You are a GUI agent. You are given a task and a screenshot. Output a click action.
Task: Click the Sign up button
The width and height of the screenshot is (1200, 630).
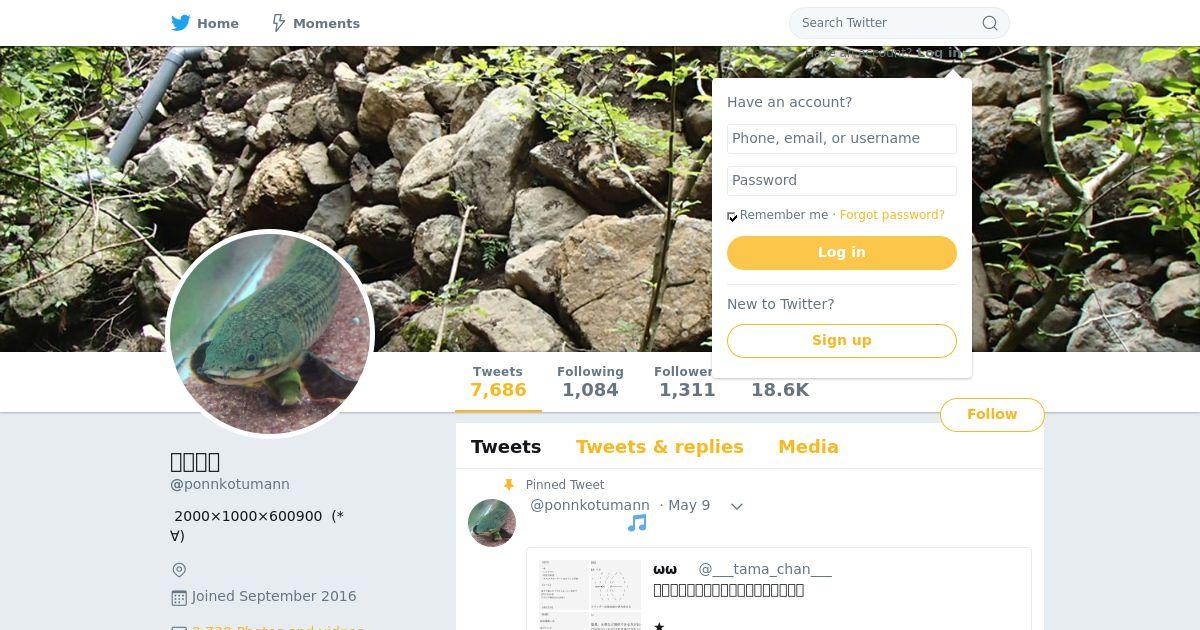click(842, 341)
